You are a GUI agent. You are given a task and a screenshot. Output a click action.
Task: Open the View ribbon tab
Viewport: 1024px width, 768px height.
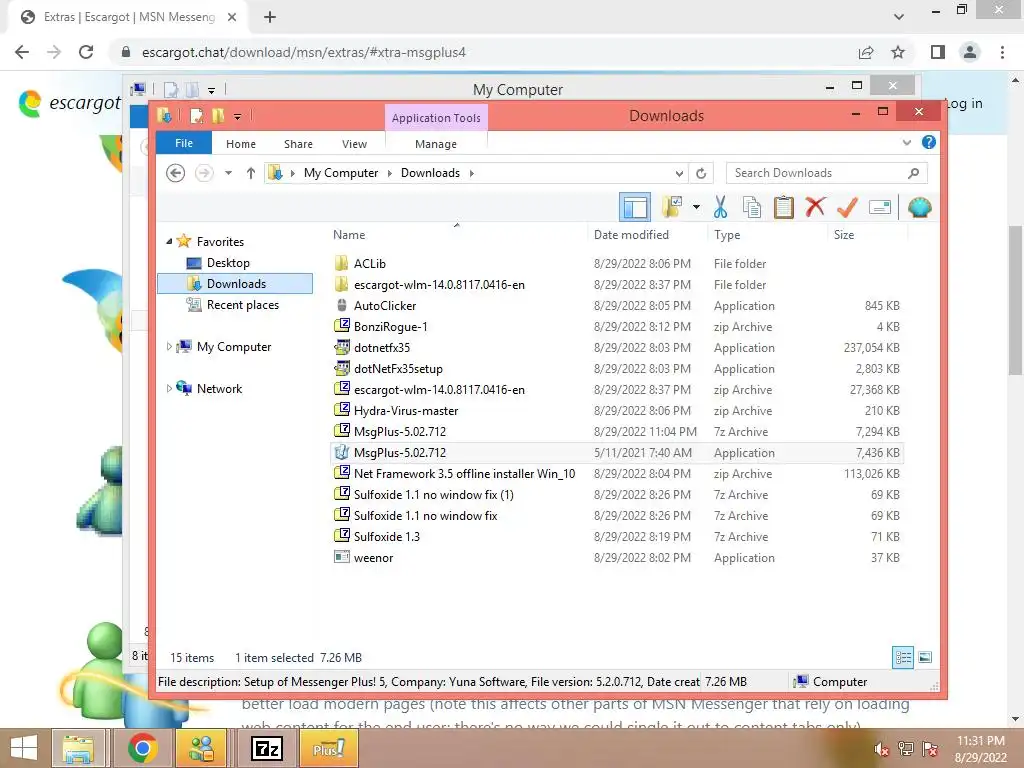point(354,144)
